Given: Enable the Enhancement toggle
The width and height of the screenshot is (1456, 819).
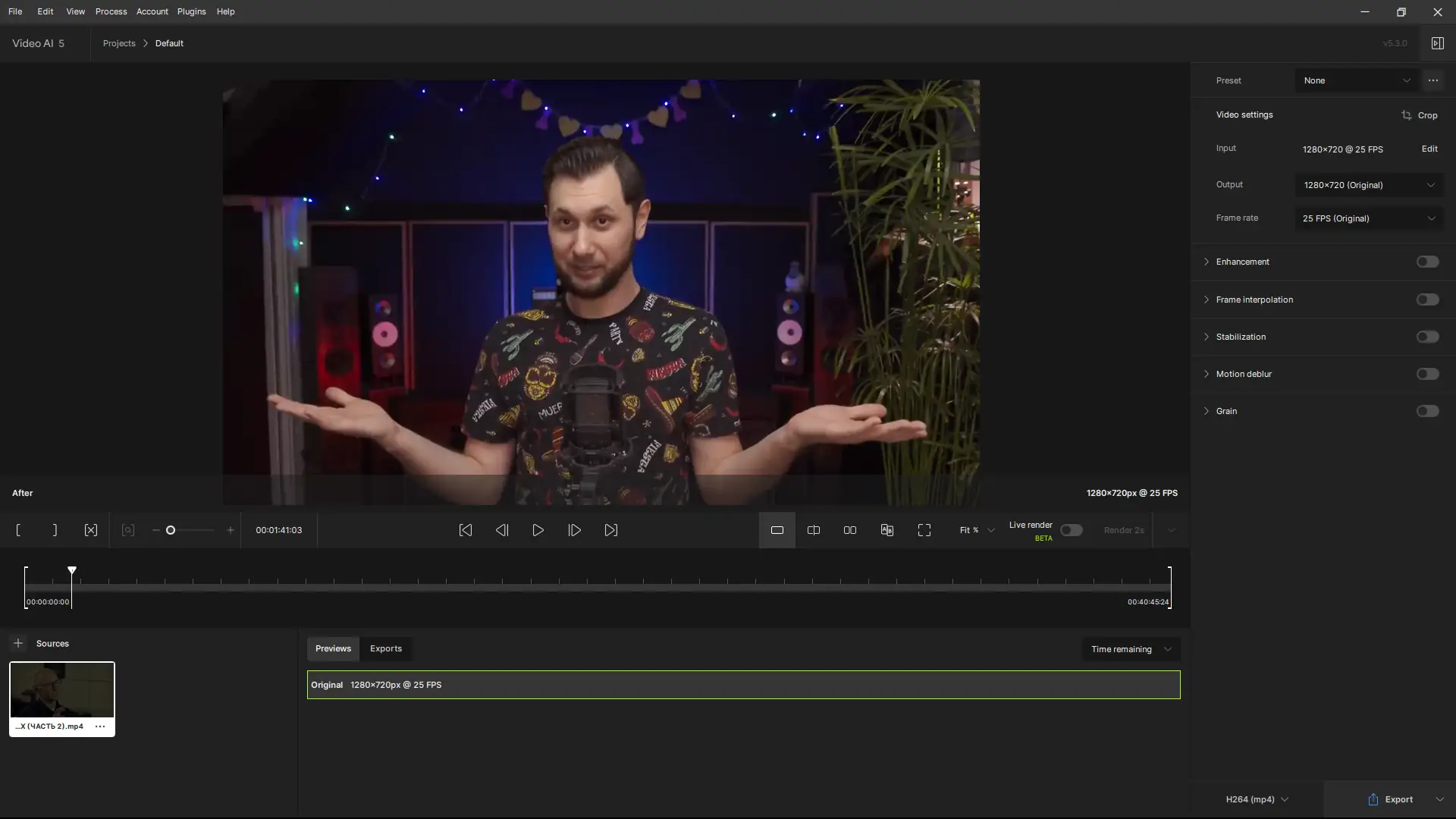Looking at the screenshot, I should (x=1427, y=262).
